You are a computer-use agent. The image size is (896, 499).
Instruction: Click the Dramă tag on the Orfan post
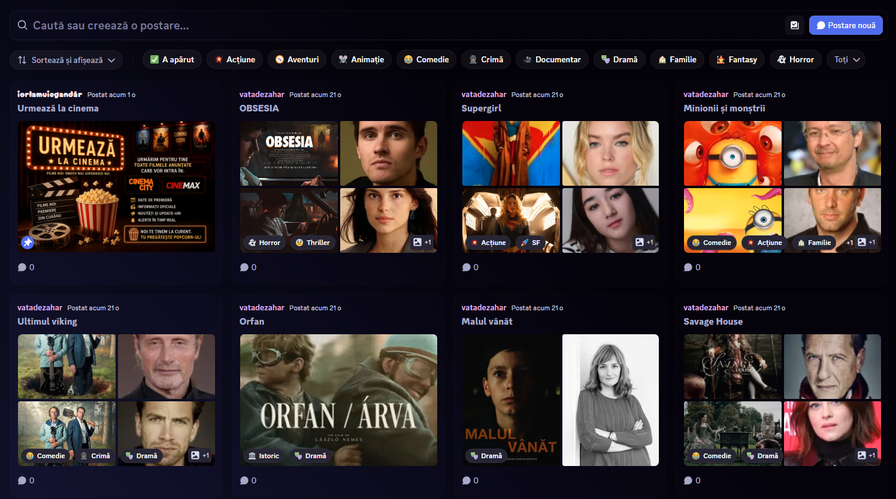pyautogui.click(x=310, y=456)
